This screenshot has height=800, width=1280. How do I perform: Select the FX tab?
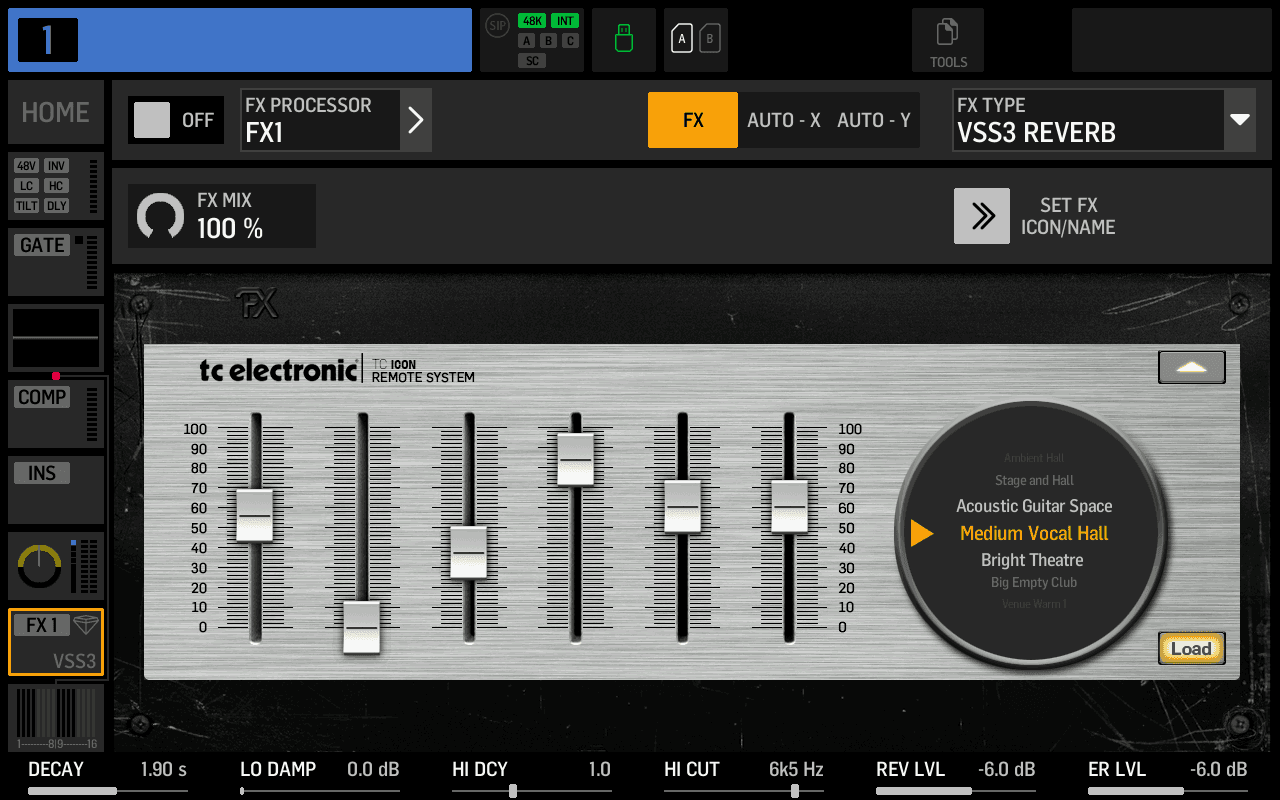click(x=693, y=120)
